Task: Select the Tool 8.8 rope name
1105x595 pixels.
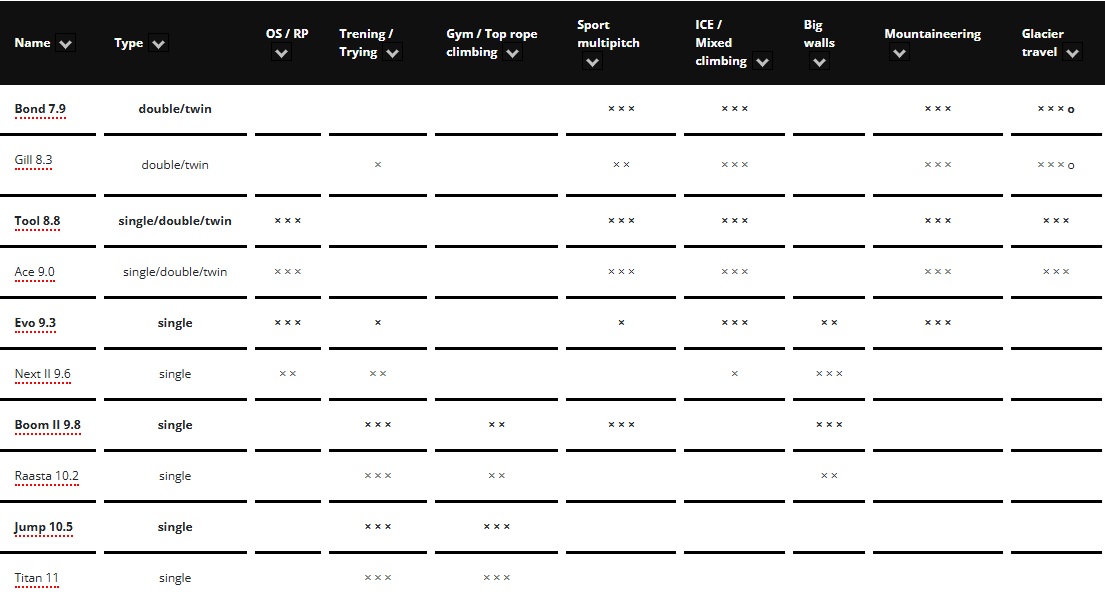Action: click(37, 221)
